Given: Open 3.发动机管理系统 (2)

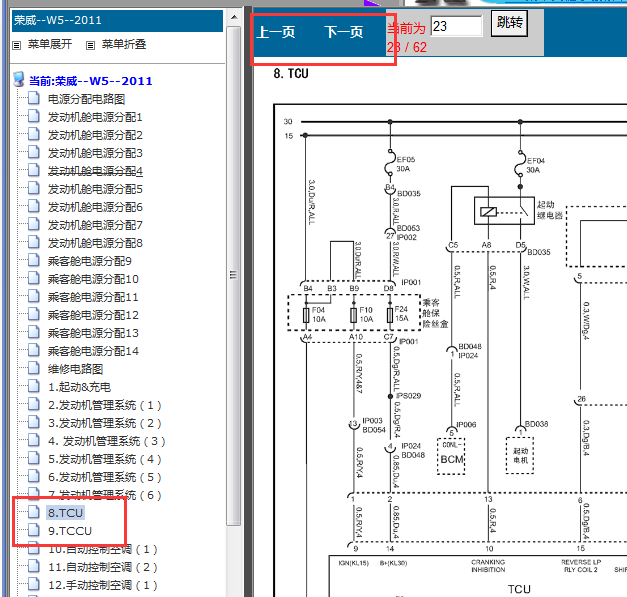Looking at the screenshot, I should (x=105, y=423).
